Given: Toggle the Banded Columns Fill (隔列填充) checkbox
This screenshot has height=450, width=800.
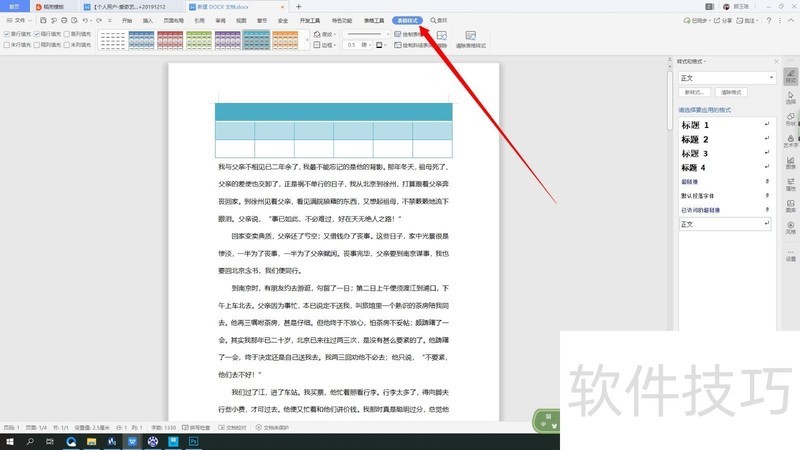Looking at the screenshot, I should tap(37, 45).
